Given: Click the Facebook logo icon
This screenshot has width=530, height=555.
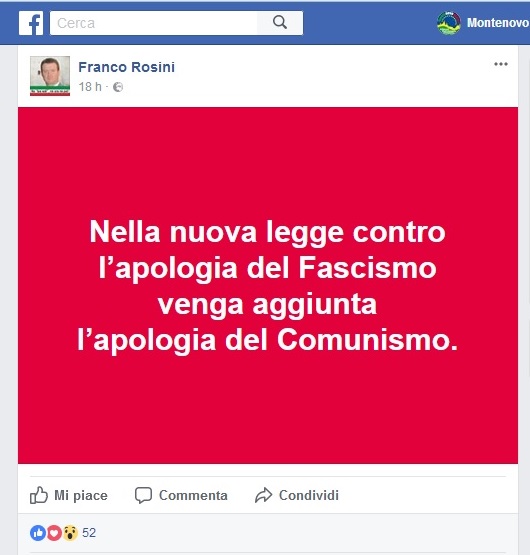Looking at the screenshot, I should [31, 23].
